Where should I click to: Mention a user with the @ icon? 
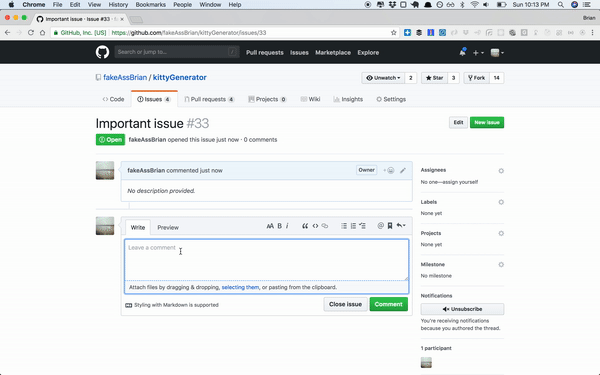pos(380,226)
